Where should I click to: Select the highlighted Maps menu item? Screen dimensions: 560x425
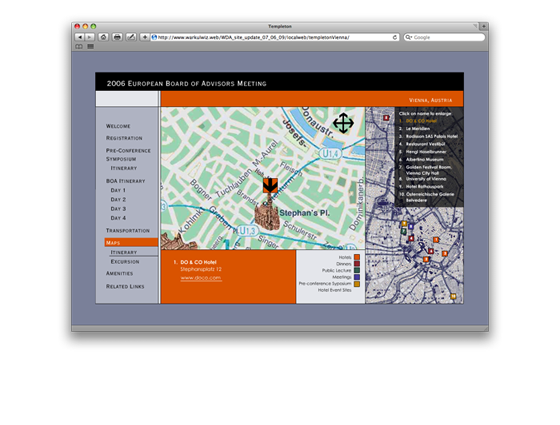click(131, 242)
